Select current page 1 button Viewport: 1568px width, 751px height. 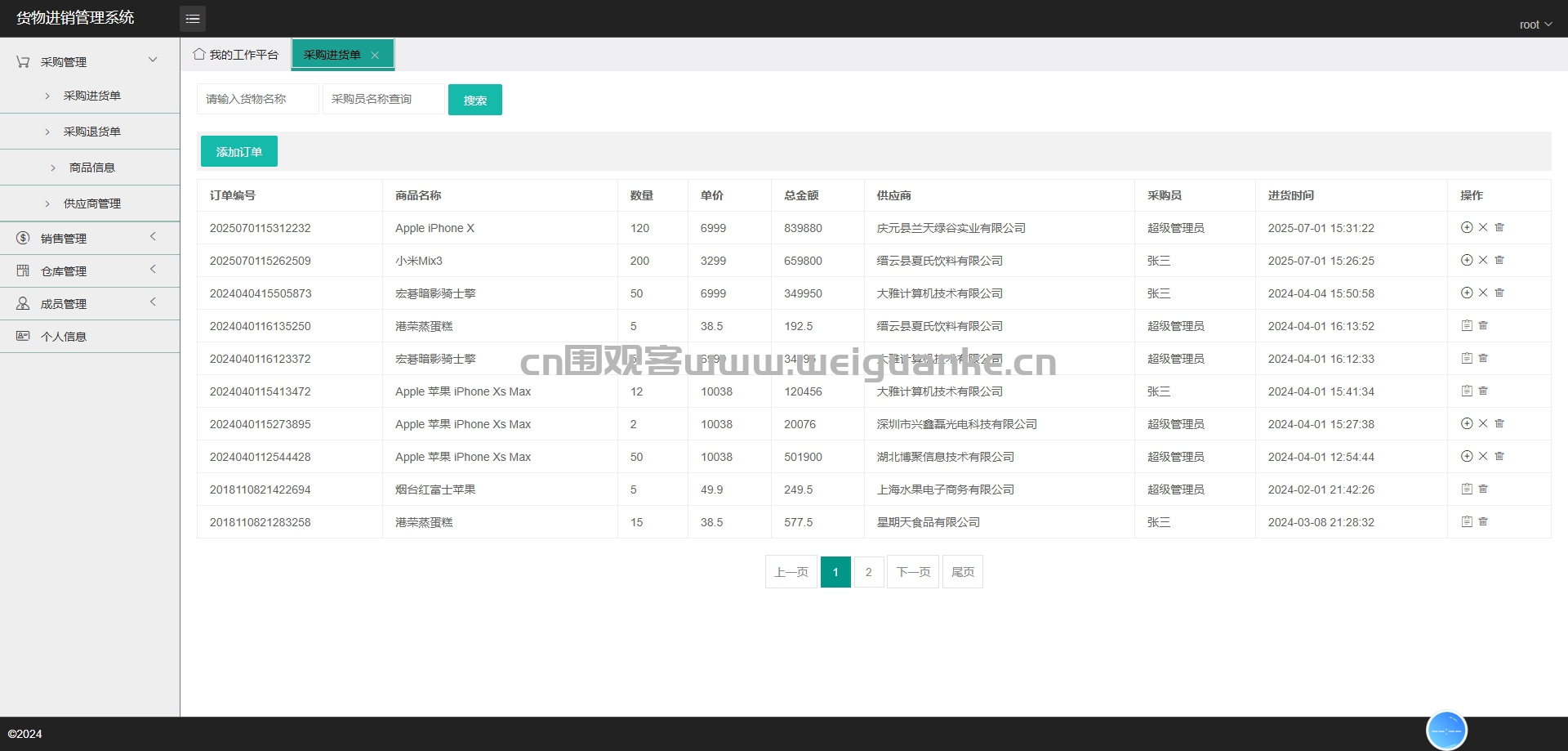pyautogui.click(x=835, y=572)
